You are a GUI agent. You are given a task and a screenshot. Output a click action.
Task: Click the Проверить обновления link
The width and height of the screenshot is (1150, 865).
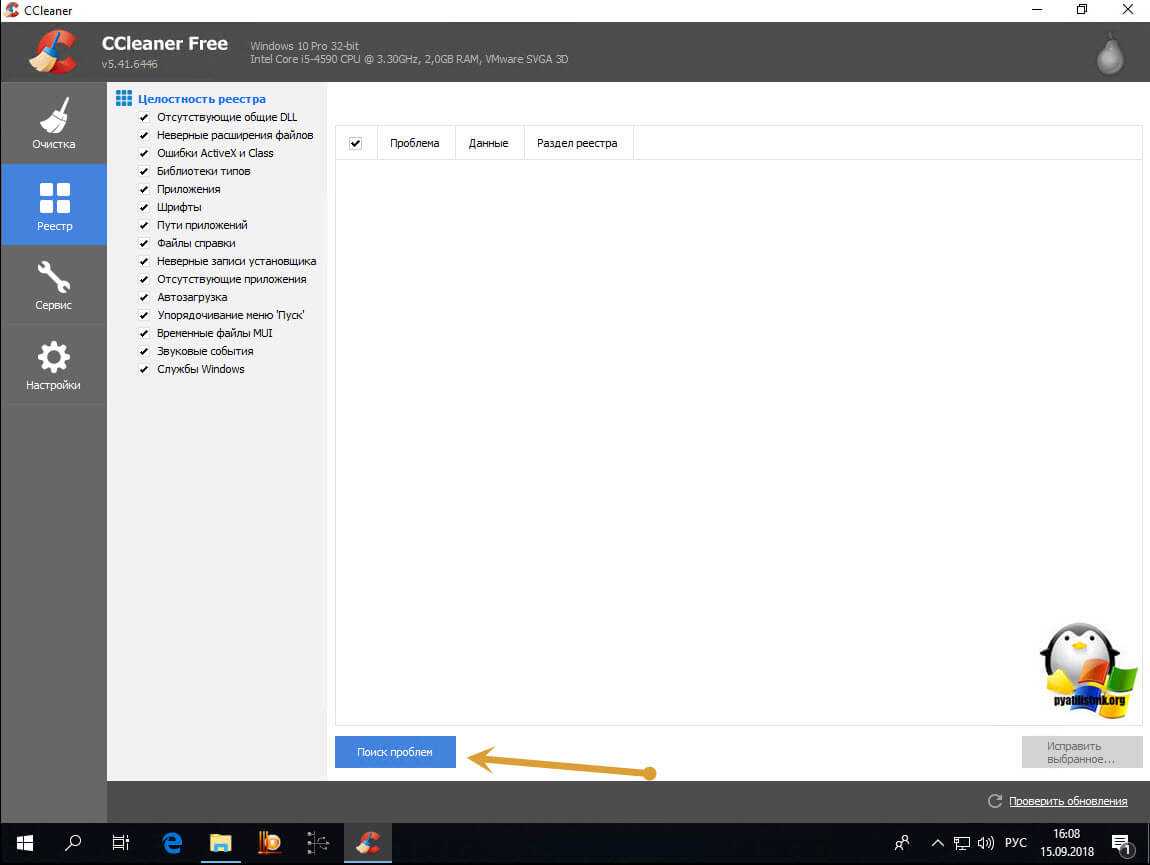1067,801
